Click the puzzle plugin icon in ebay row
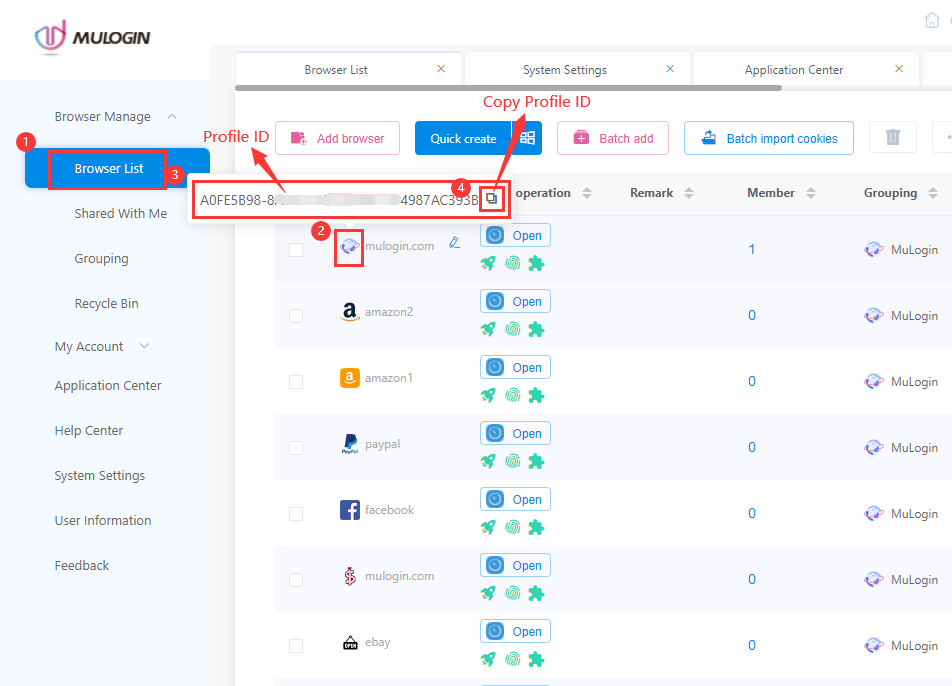Screen dimensions: 952x686 click(x=536, y=659)
